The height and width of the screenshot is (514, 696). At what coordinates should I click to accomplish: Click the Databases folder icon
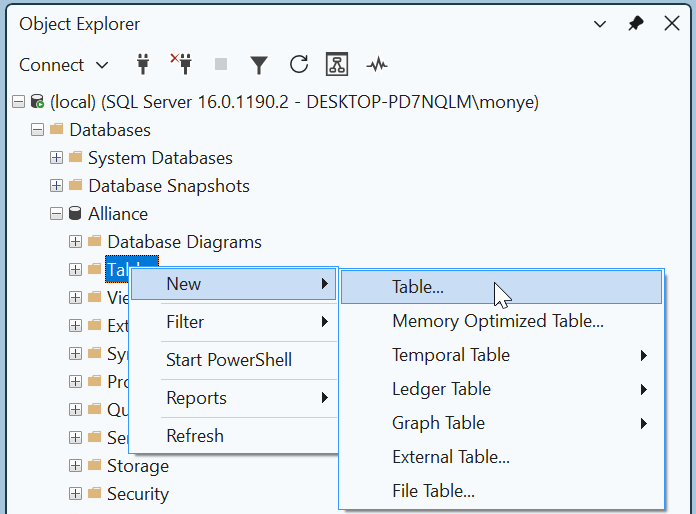[56, 129]
